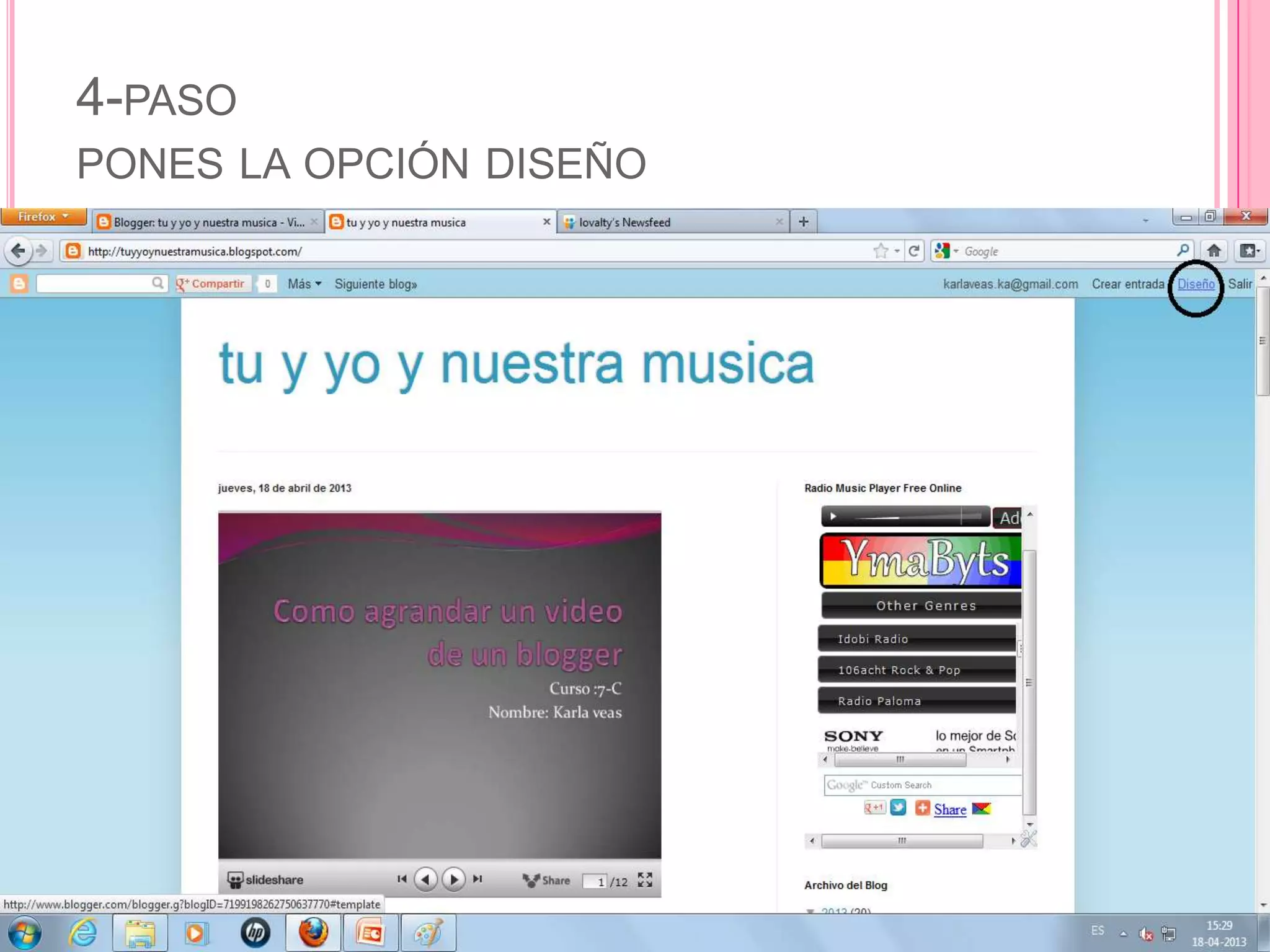Go forward to next page
Screen dimensions: 1270x952
coord(41,251)
